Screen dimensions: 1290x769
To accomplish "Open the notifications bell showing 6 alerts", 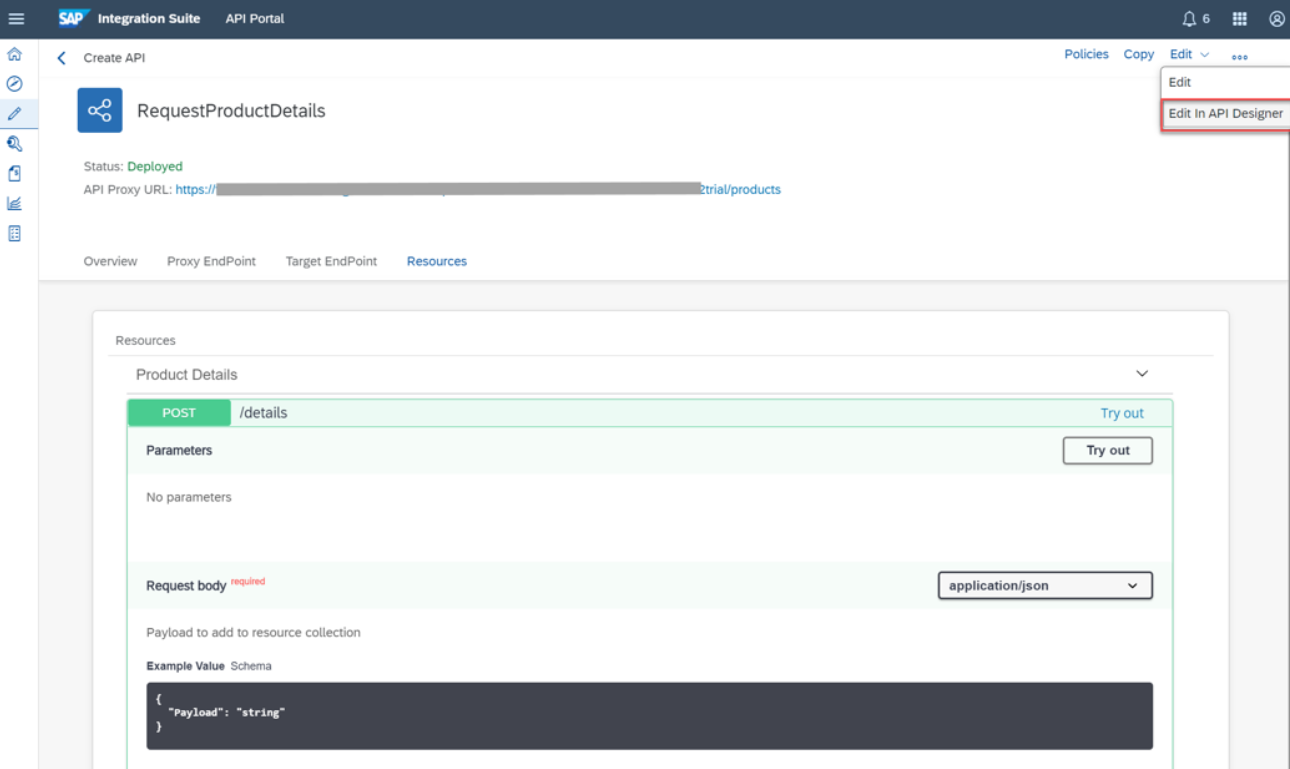I will pyautogui.click(x=1192, y=18).
